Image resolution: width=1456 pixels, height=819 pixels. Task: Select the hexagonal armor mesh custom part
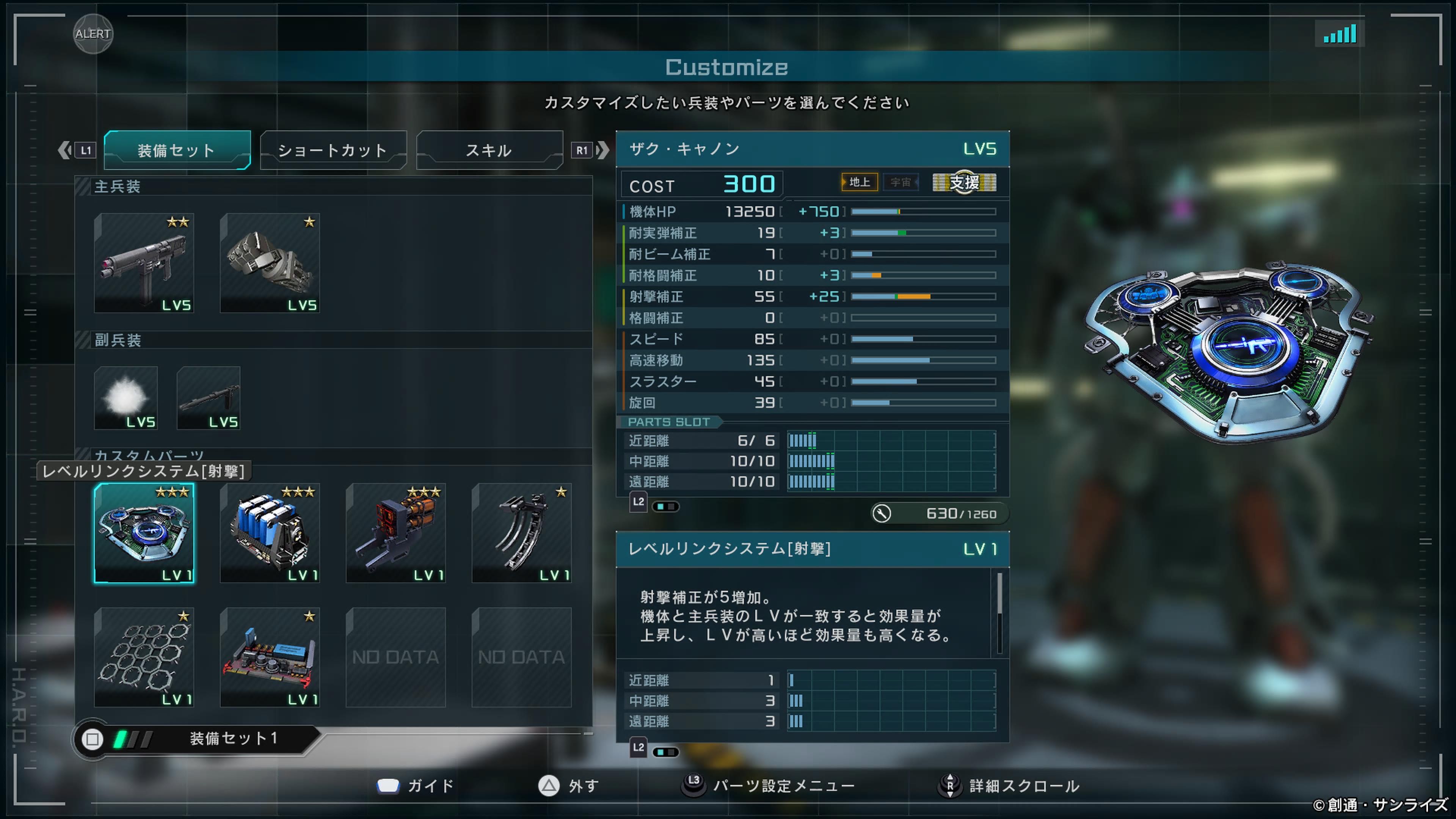[144, 657]
